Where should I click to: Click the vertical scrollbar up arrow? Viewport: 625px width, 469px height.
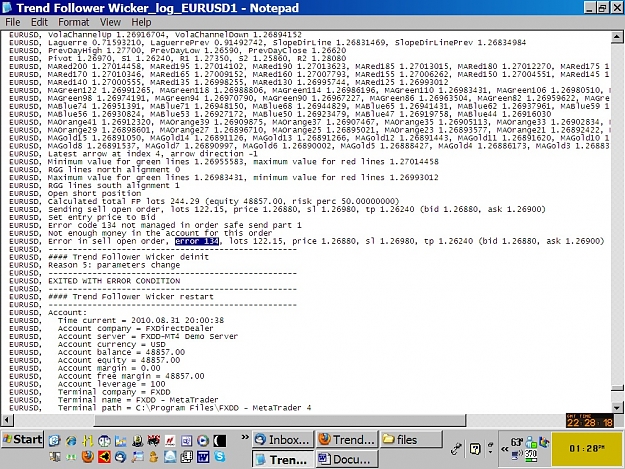pos(617,37)
